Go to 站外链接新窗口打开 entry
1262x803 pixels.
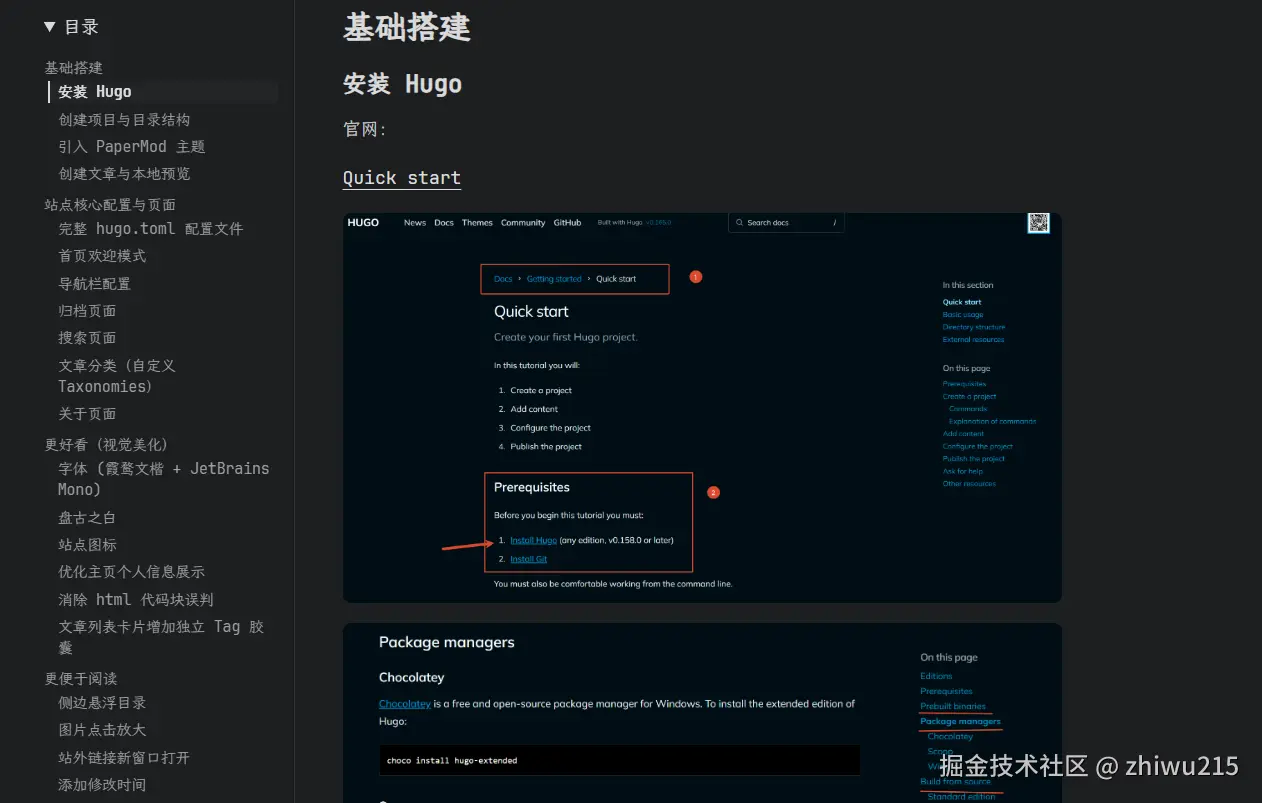click(x=124, y=758)
